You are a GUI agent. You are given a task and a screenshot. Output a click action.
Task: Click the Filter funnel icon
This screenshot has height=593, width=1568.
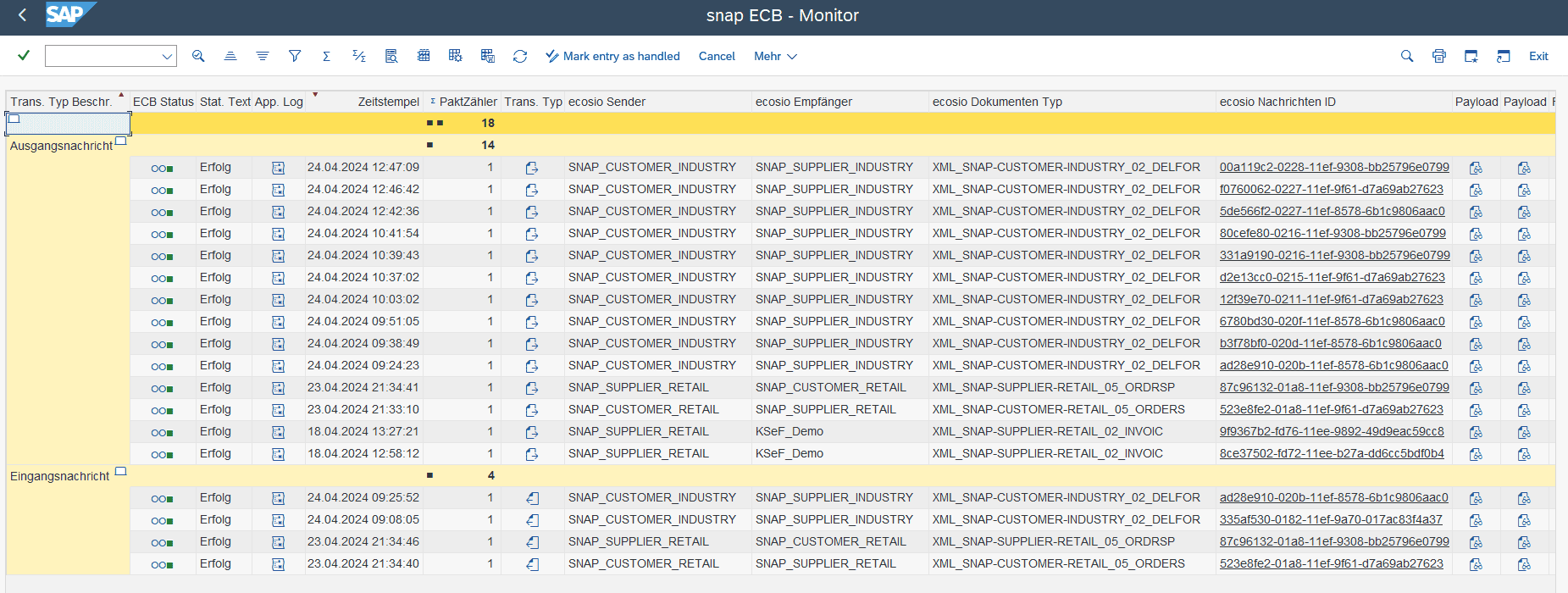point(295,56)
